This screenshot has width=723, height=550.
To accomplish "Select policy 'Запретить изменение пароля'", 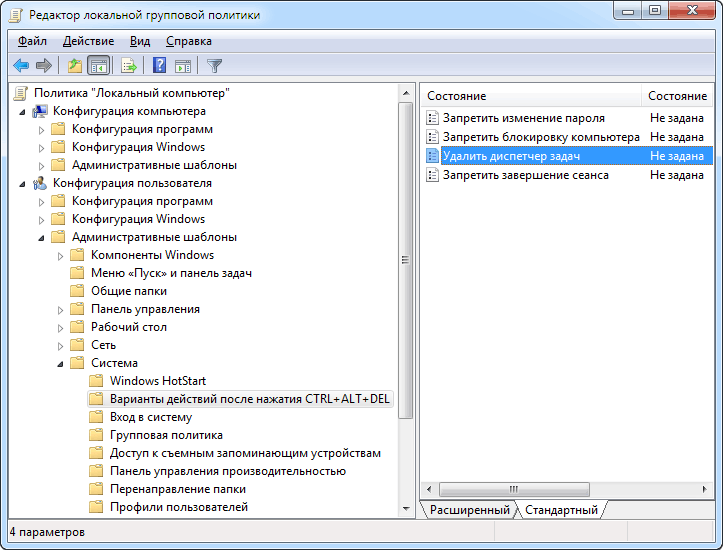I will [523, 118].
